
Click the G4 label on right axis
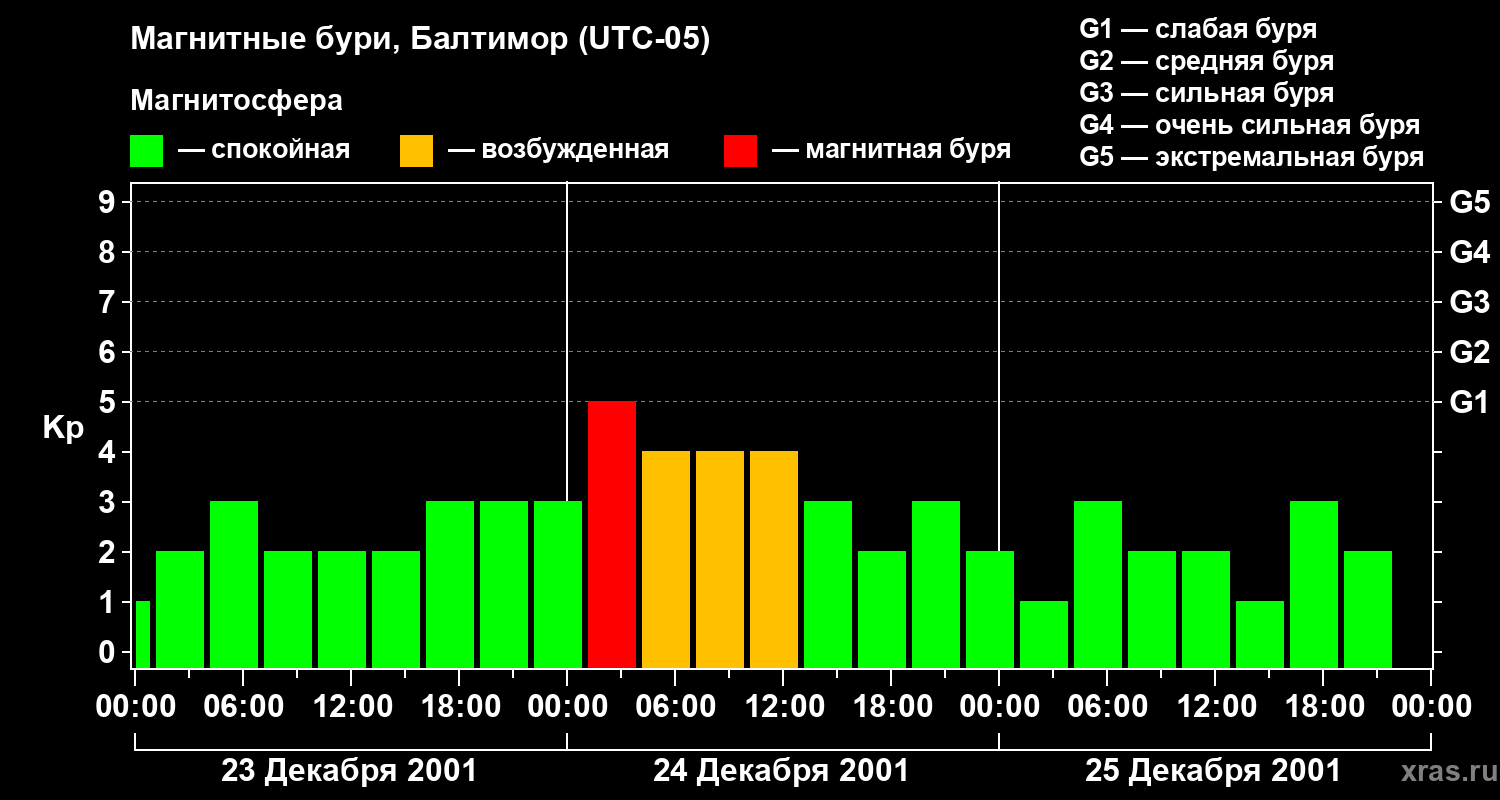coord(1470,252)
